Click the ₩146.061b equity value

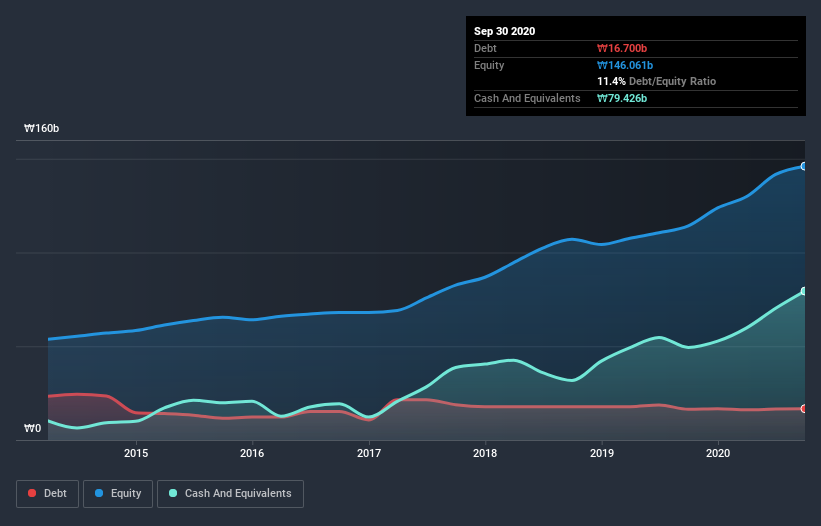(625, 65)
